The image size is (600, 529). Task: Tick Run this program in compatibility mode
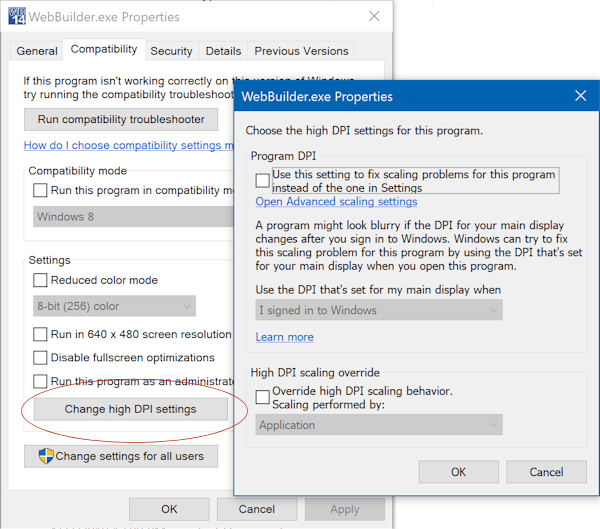[40, 190]
